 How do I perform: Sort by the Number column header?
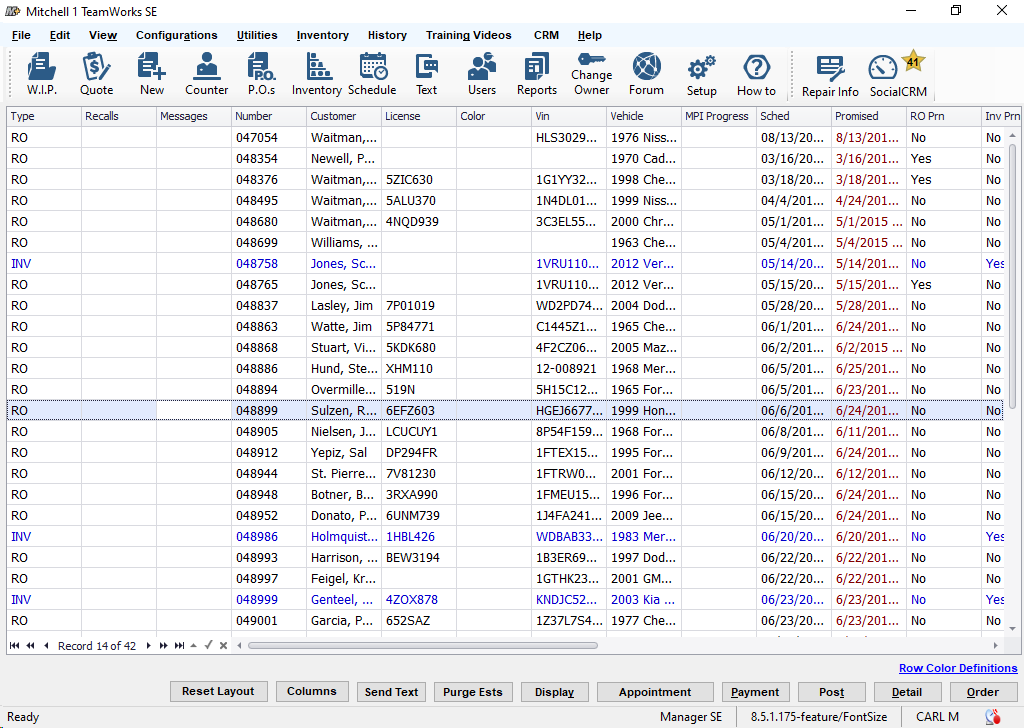pyautogui.click(x=268, y=116)
